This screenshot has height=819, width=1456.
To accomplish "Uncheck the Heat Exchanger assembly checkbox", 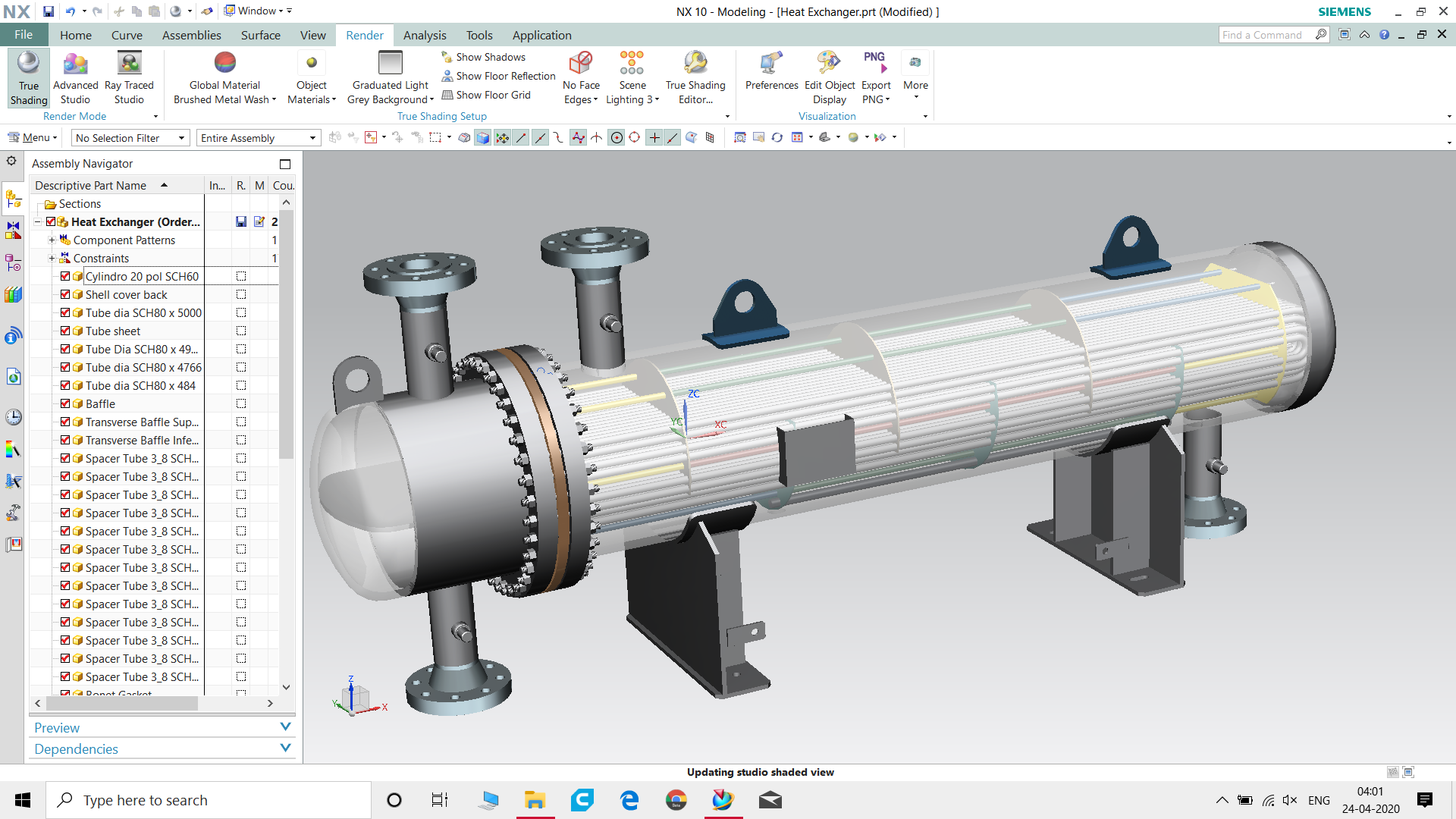I will [51, 222].
